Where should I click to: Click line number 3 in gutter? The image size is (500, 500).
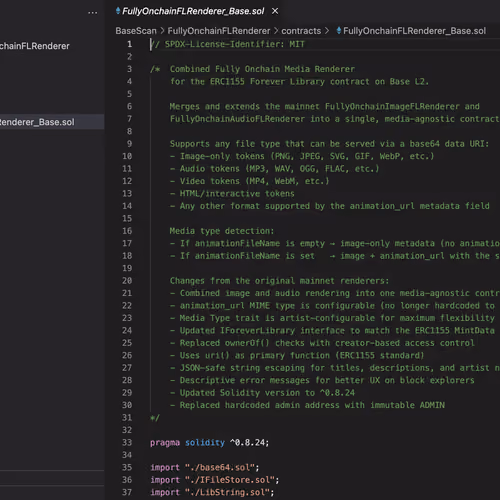[129, 69]
